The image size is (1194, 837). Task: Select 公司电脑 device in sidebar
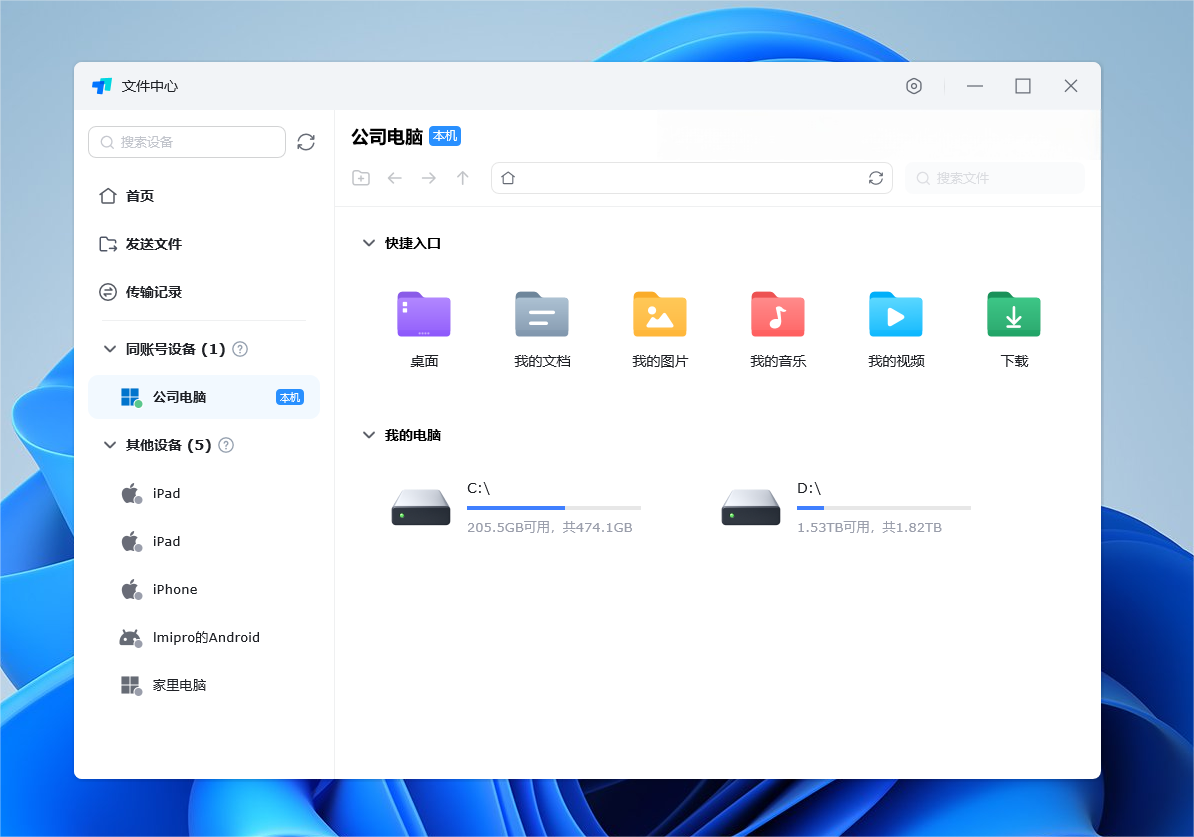[x=204, y=398]
